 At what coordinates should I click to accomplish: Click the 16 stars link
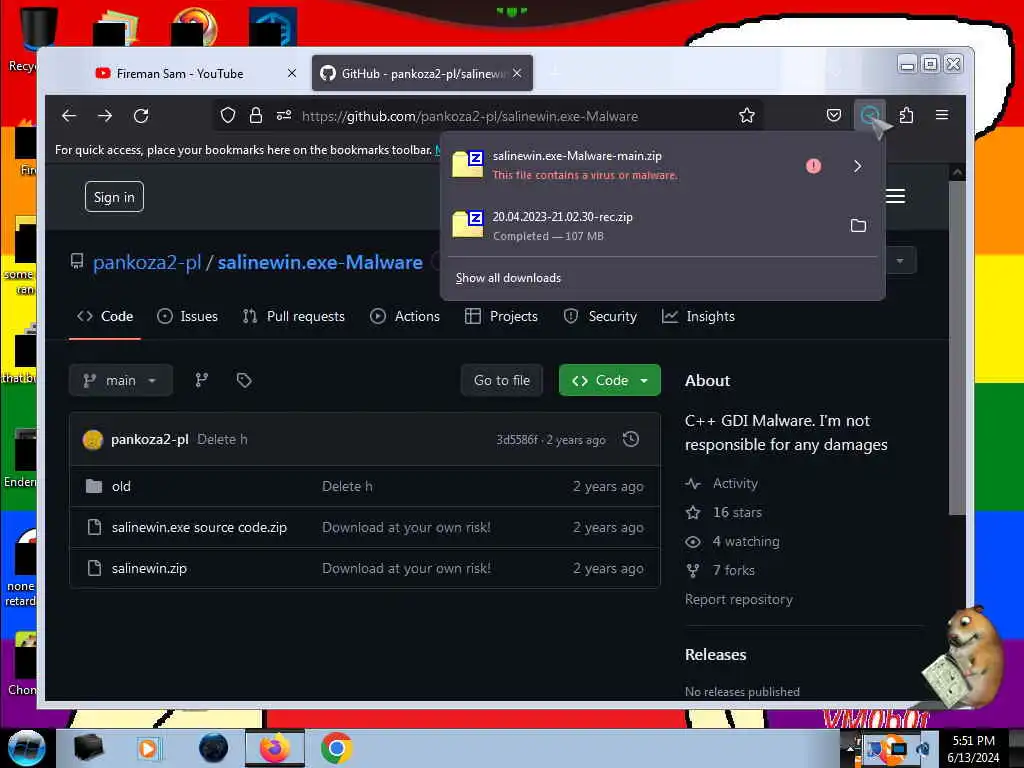point(737,513)
